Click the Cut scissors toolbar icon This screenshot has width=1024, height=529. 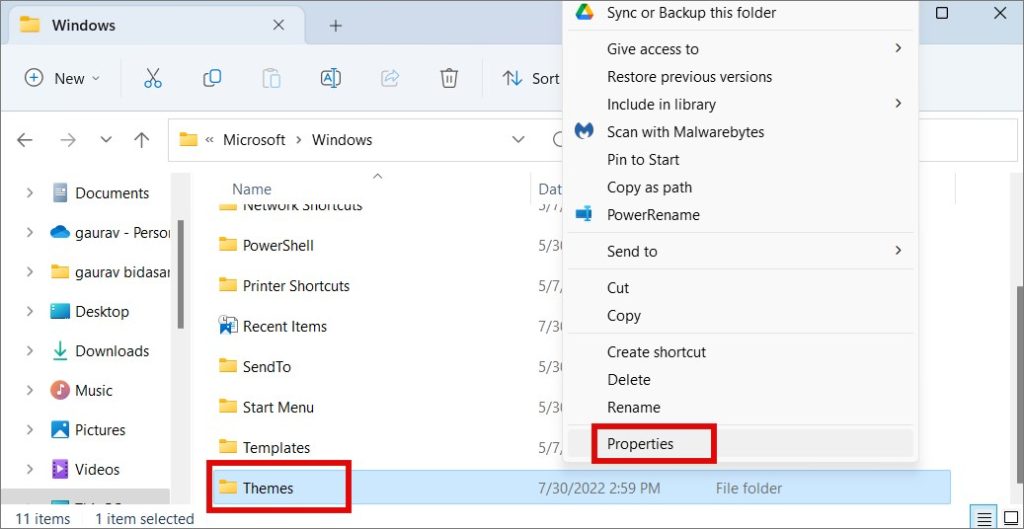click(152, 78)
